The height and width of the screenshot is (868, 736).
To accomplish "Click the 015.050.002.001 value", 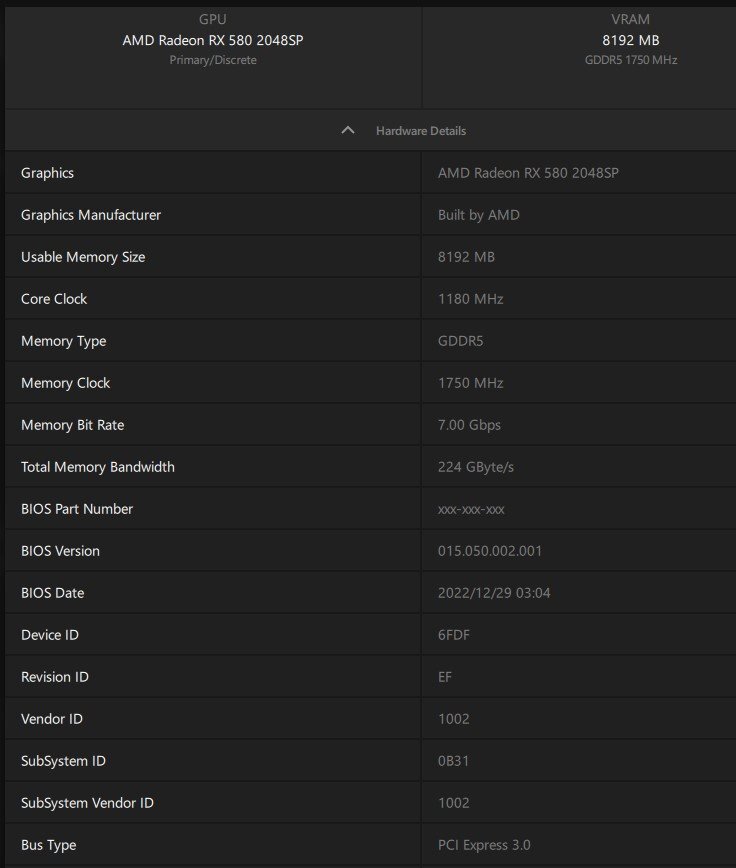I will 490,551.
